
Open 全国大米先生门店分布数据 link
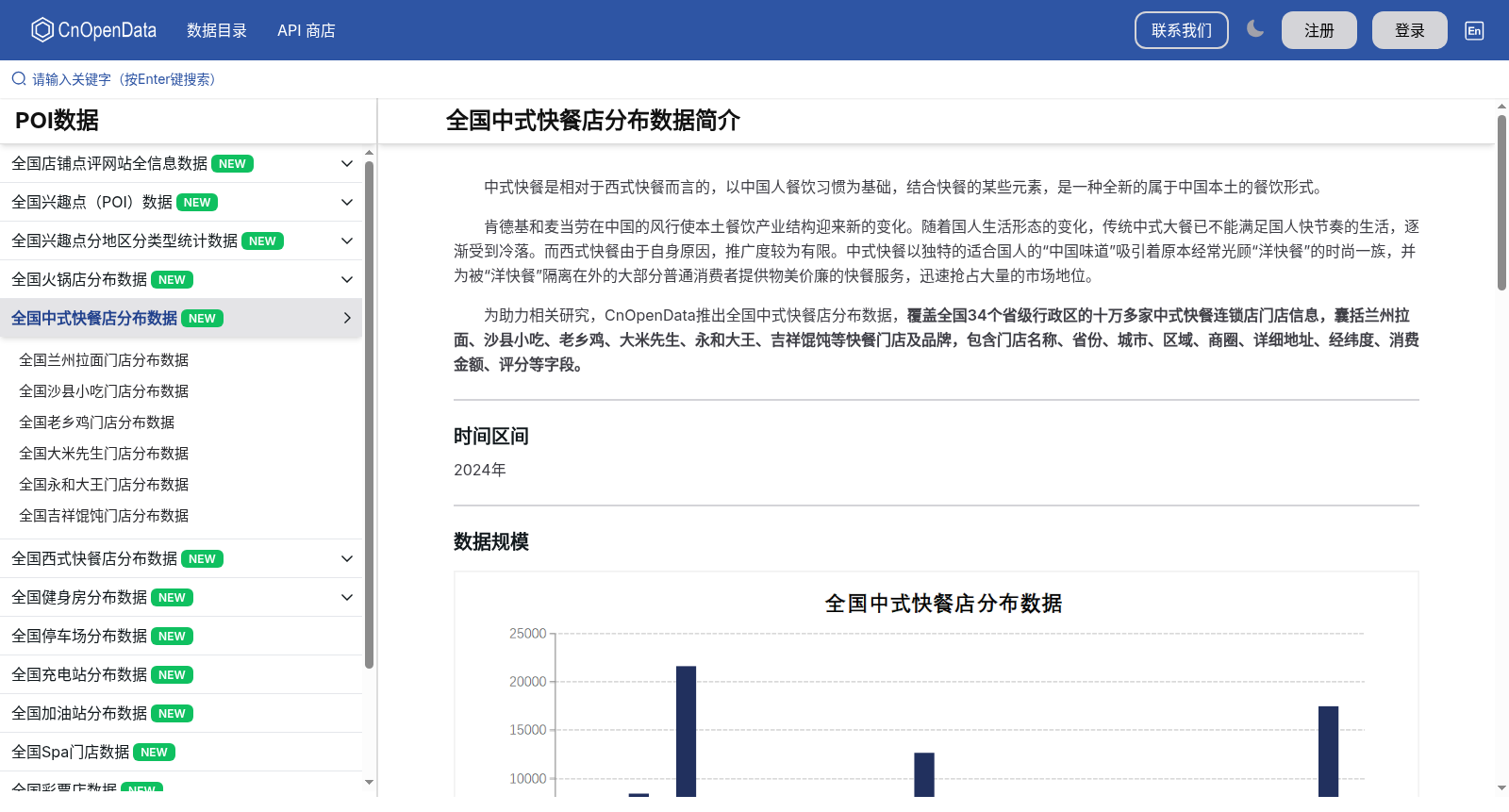tap(104, 454)
